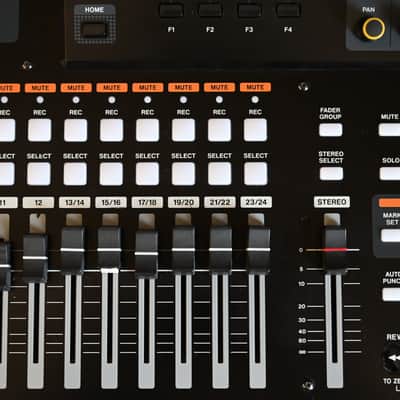The height and width of the screenshot is (400, 400).
Task: Arm REC on channel 21/22
Action: 219,130
